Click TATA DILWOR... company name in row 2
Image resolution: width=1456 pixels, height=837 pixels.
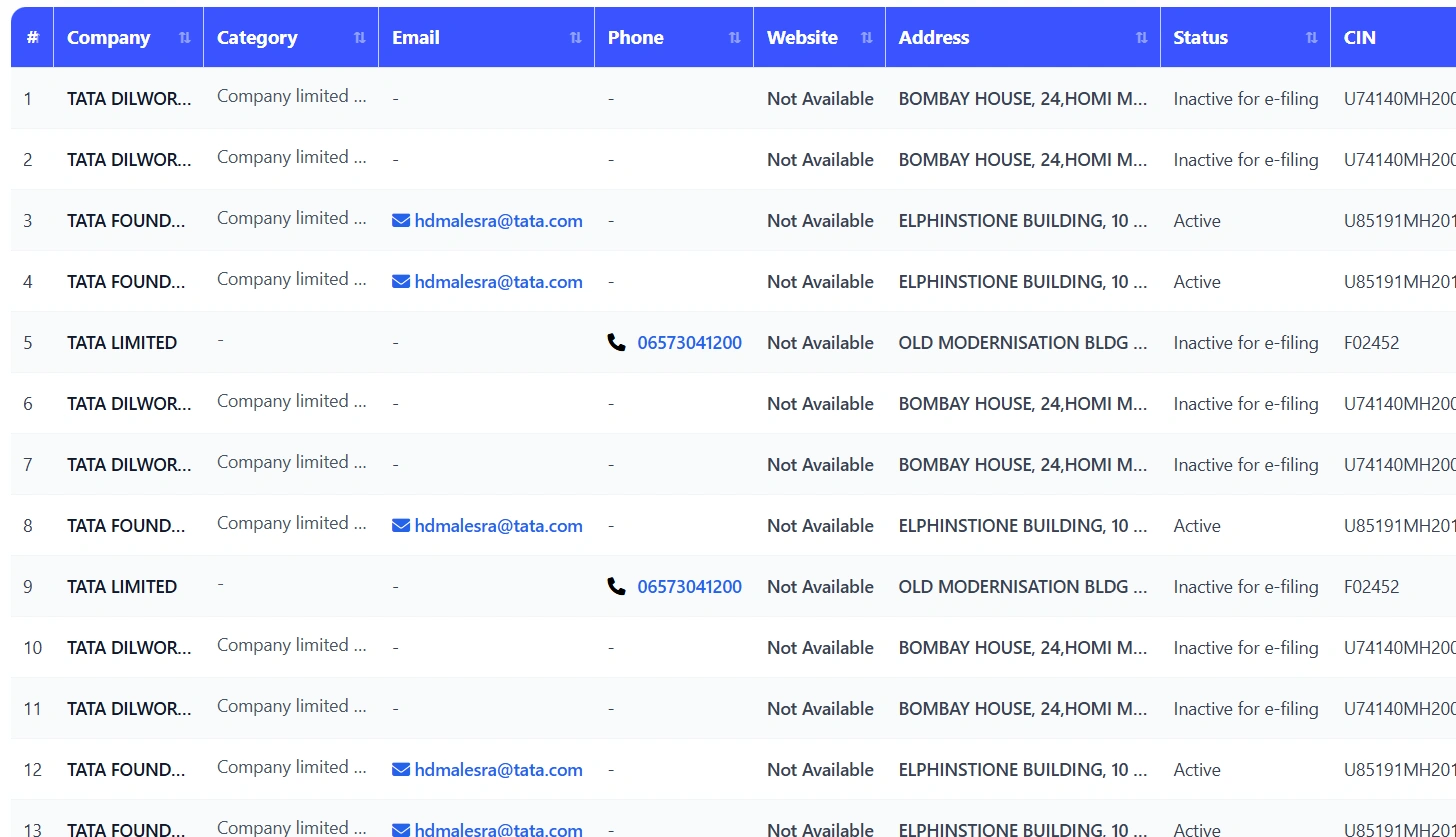point(129,160)
